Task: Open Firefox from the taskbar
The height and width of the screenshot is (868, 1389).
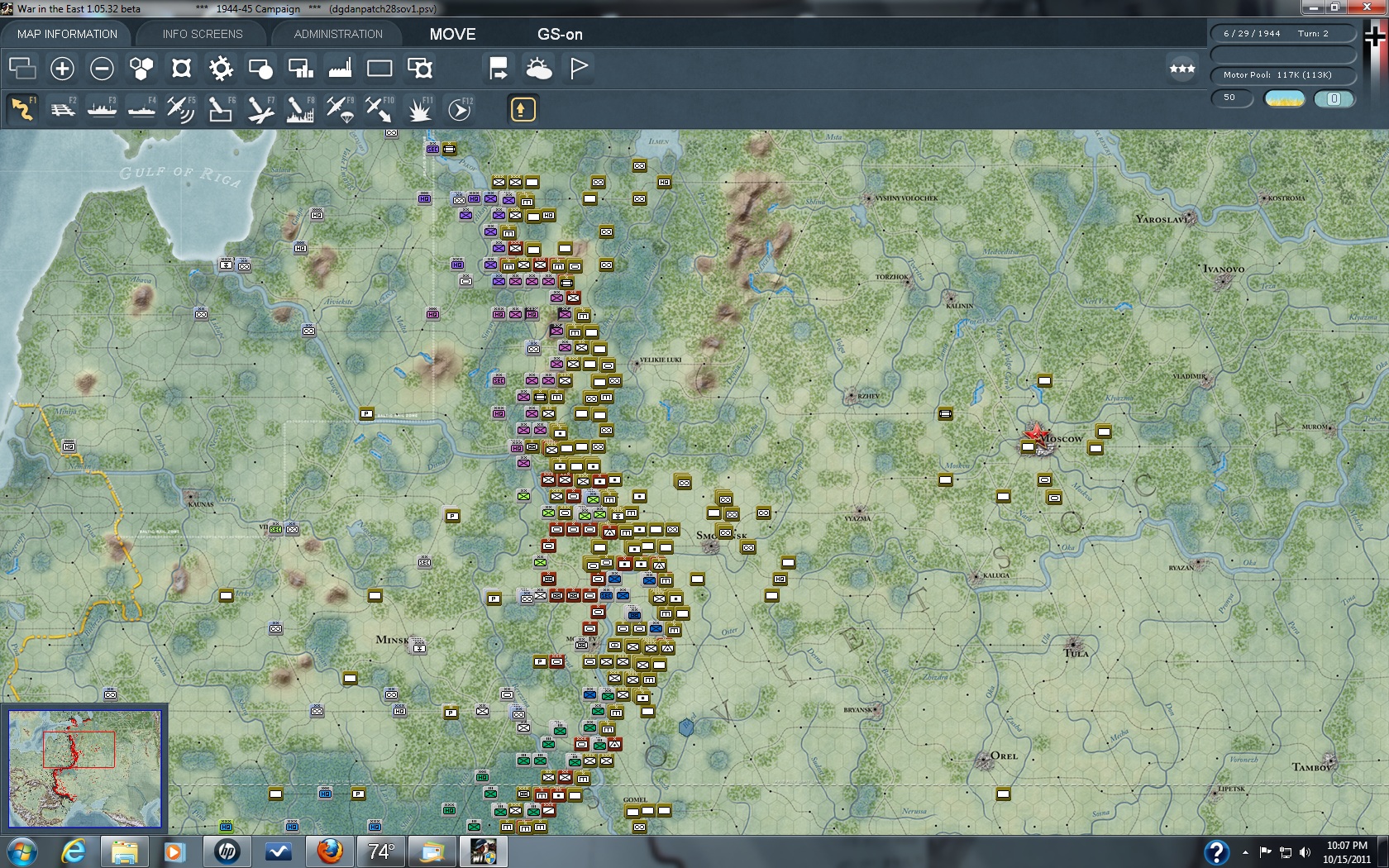Action: [330, 851]
